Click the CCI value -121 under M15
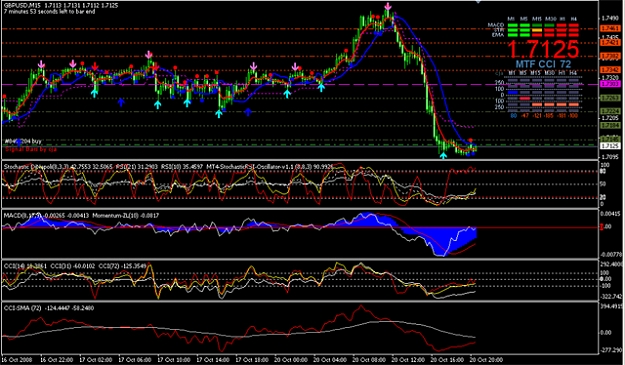 (x=537, y=116)
